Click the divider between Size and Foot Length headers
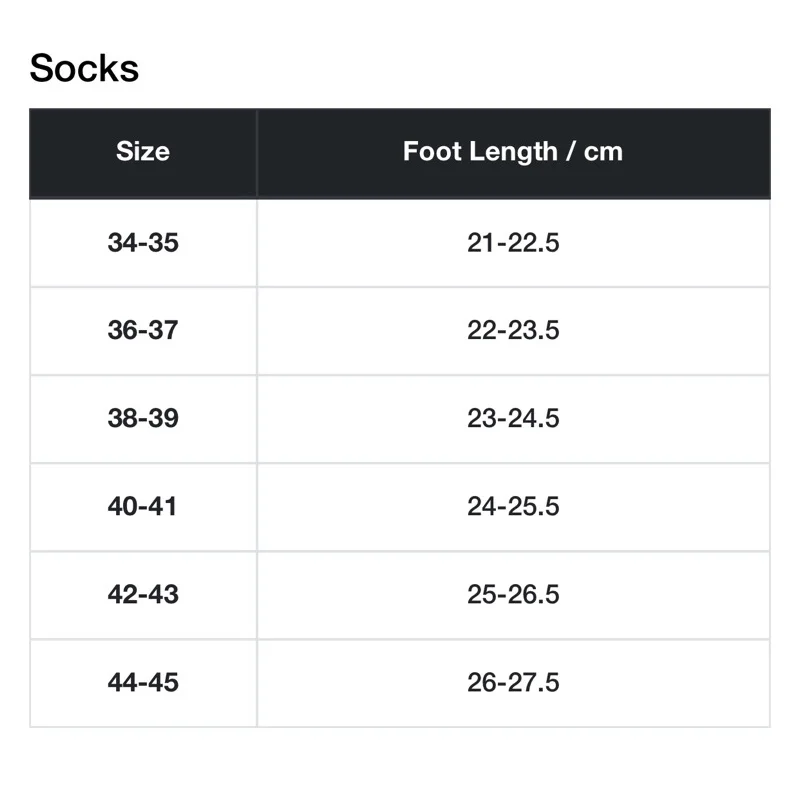 [257, 152]
